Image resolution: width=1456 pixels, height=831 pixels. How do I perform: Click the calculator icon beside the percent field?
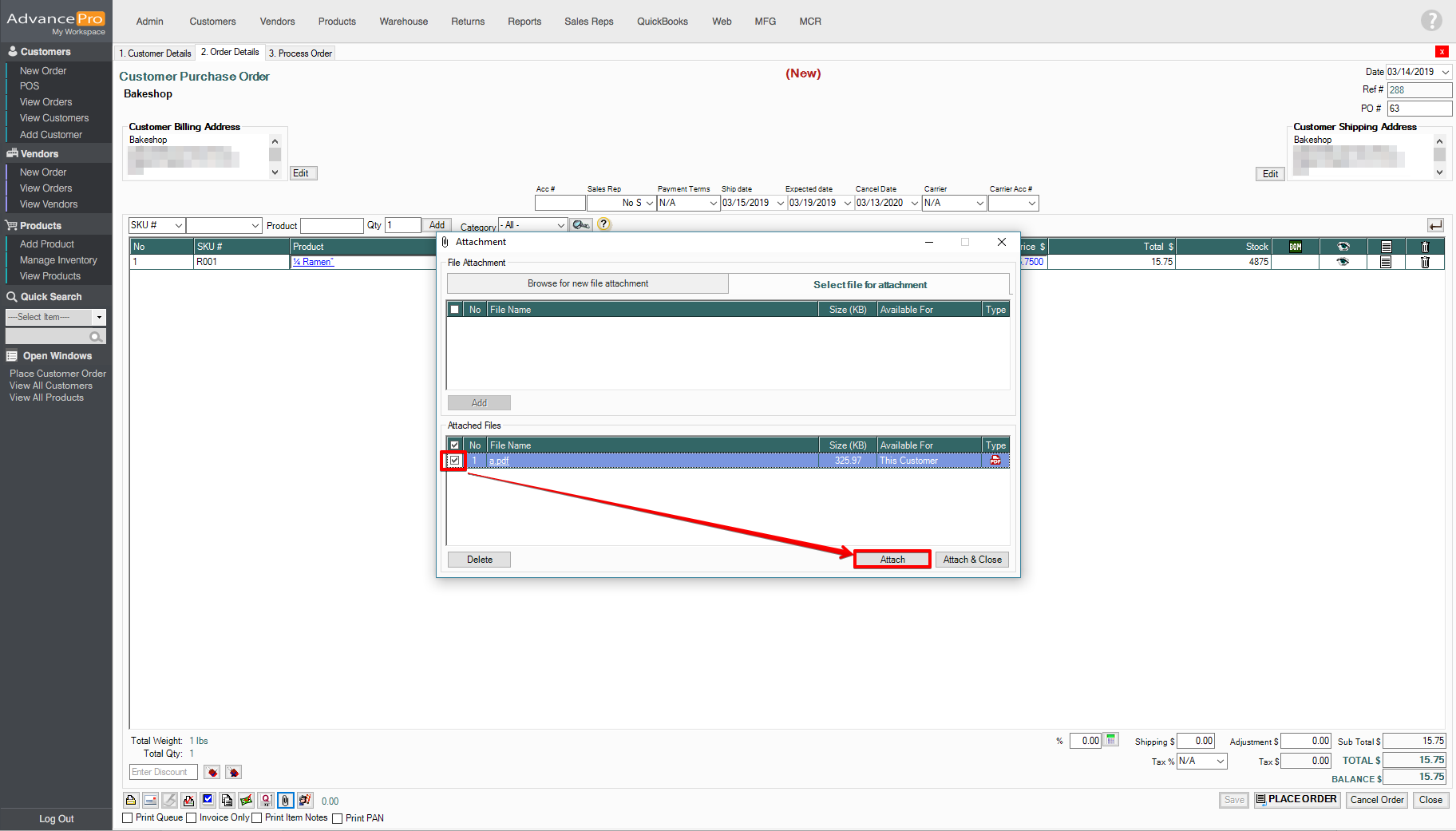[x=1111, y=740]
